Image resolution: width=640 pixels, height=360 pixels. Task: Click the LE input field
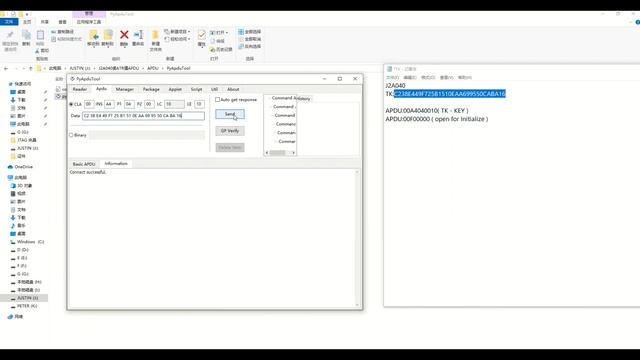199,104
